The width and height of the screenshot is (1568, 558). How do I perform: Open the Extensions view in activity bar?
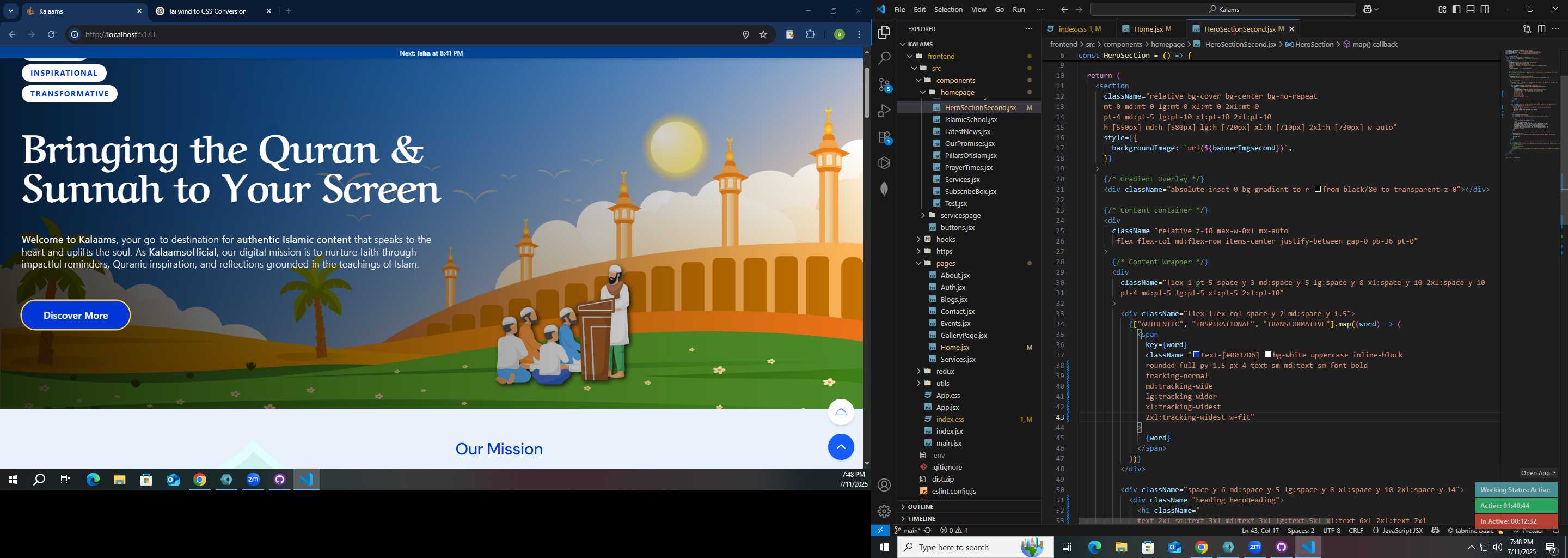884,138
